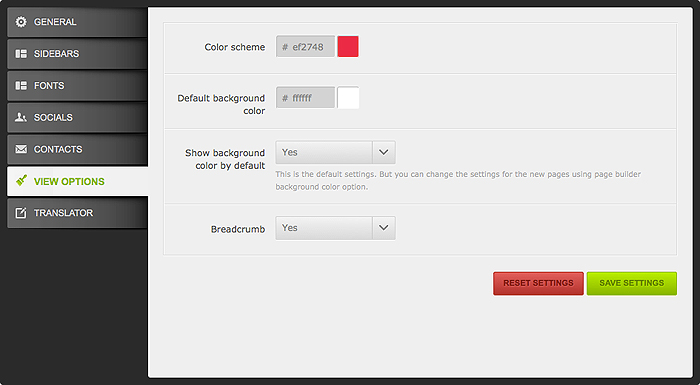Click the Translator edit icon
Screen dimensions: 700x385
(x=21, y=213)
